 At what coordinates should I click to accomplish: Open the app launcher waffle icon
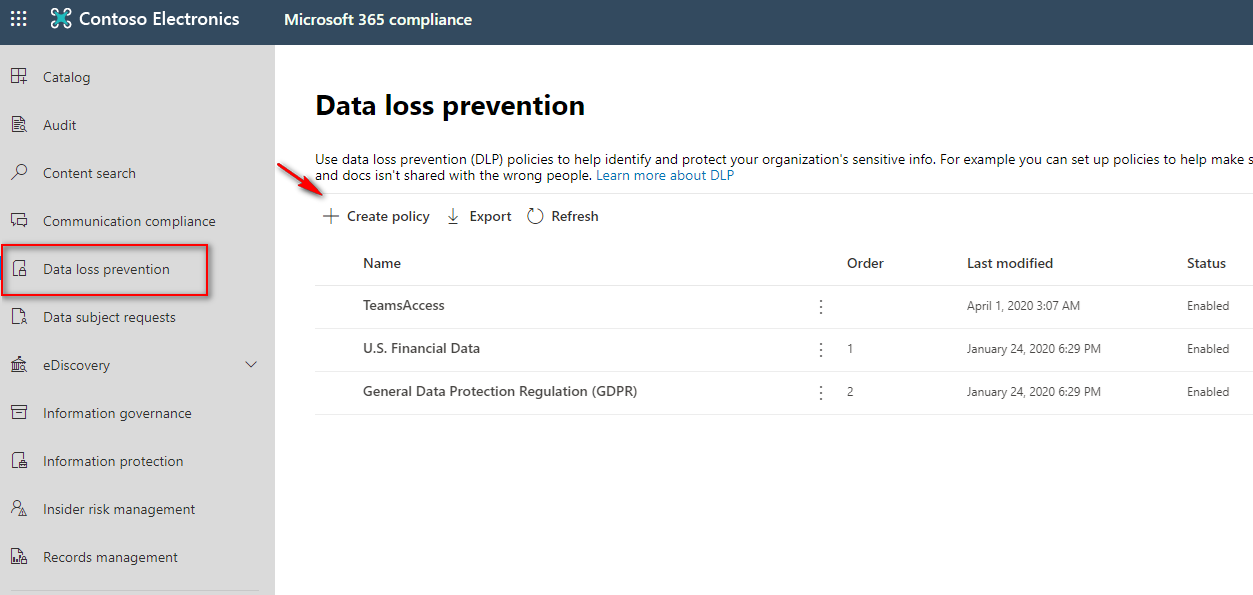(x=19, y=19)
